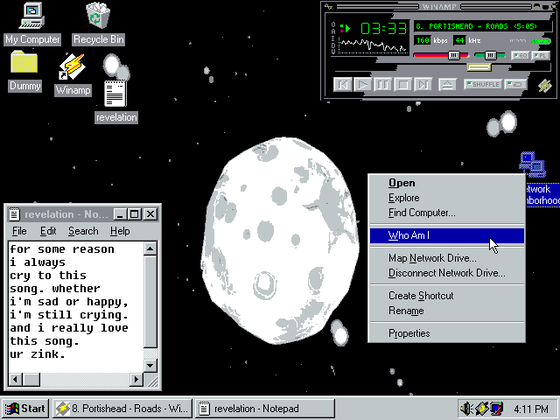560x420 pixels.
Task: Choose Map Network Drive... option
Action: [x=447, y=258]
